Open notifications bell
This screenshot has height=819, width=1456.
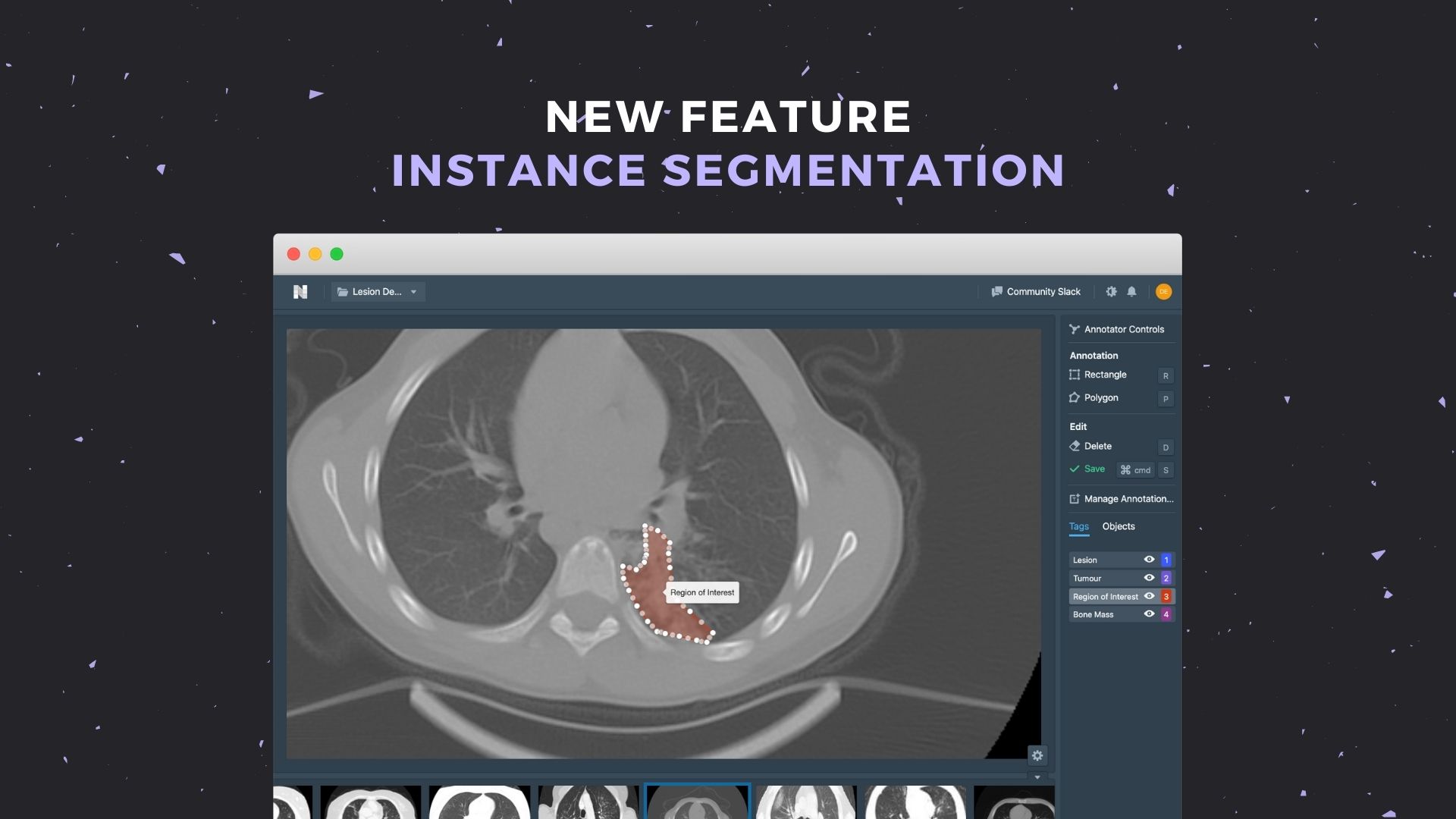pos(1131,291)
